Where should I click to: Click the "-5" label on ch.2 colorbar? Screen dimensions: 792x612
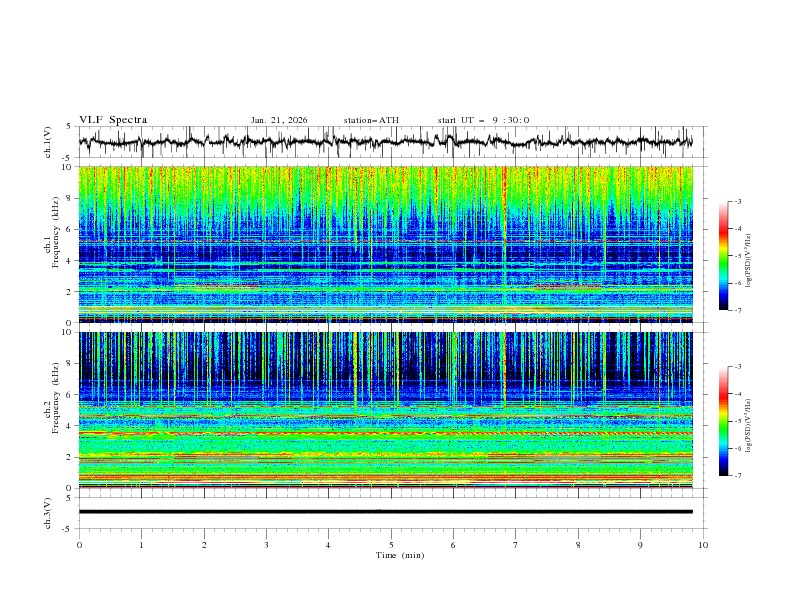click(737, 421)
